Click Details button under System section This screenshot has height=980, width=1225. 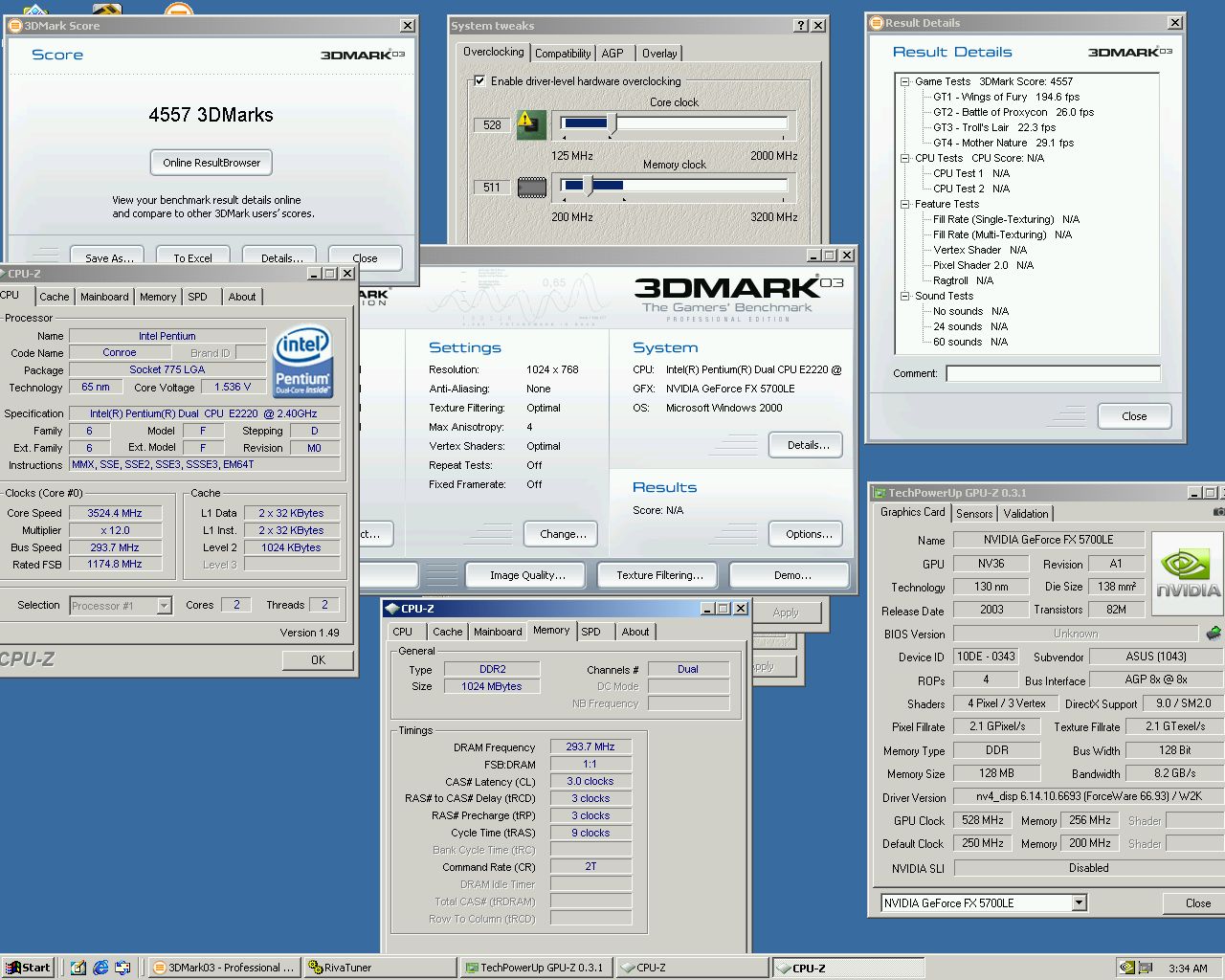[808, 445]
